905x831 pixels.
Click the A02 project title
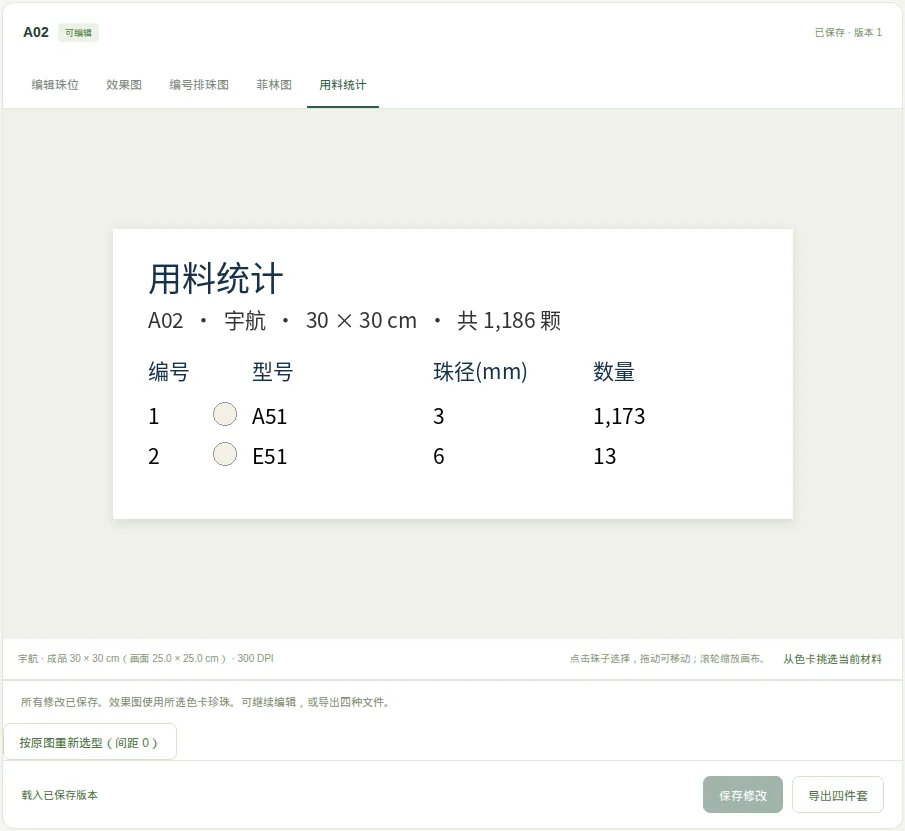click(x=36, y=32)
